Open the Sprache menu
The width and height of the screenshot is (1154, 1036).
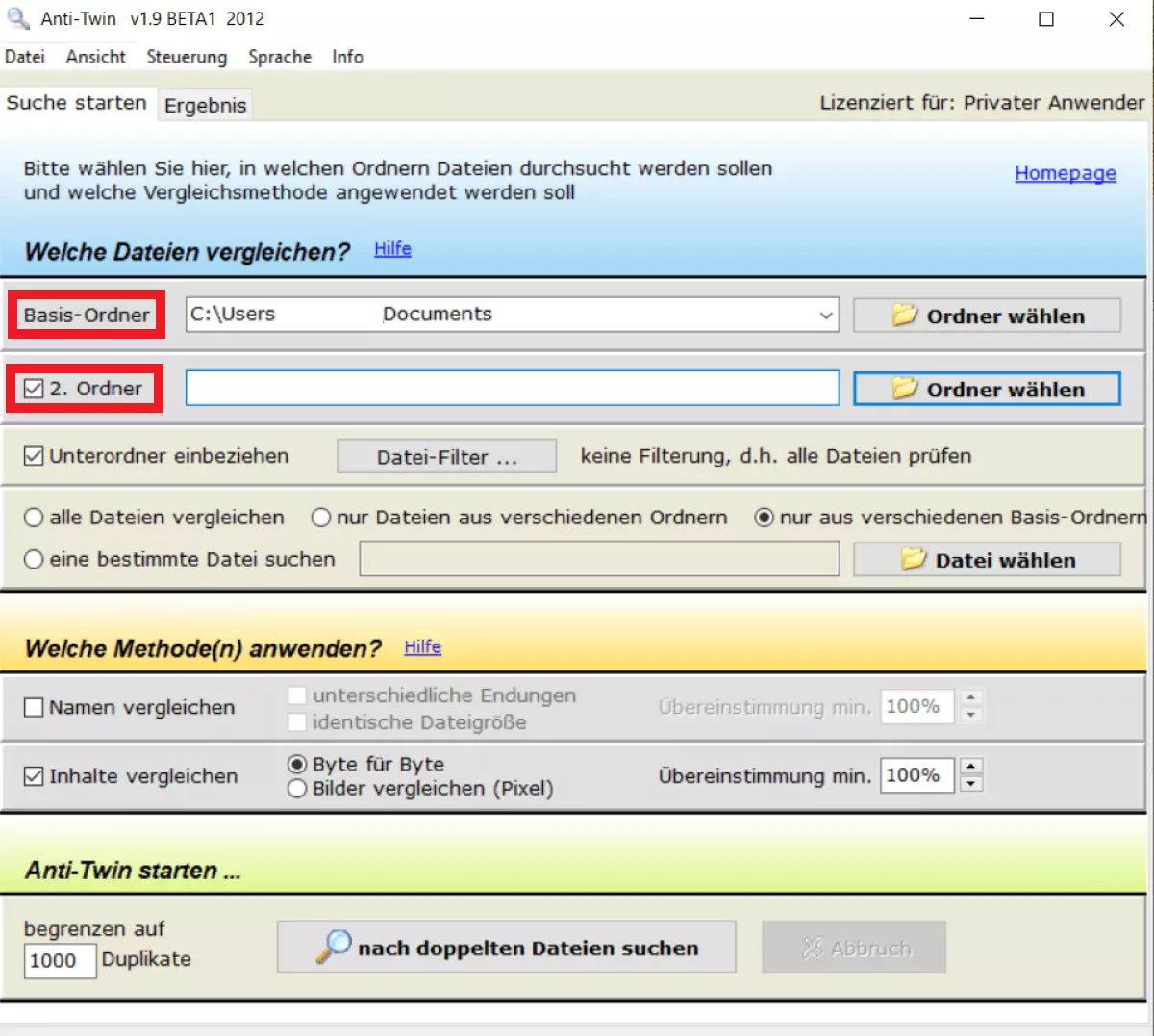click(x=280, y=57)
